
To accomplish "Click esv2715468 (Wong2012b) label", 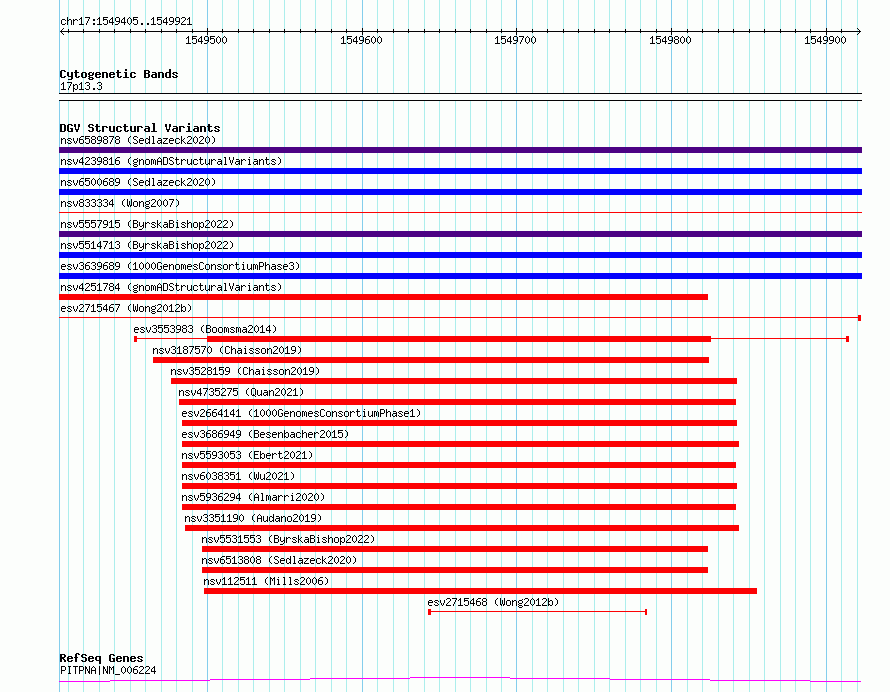I will pos(493,602).
